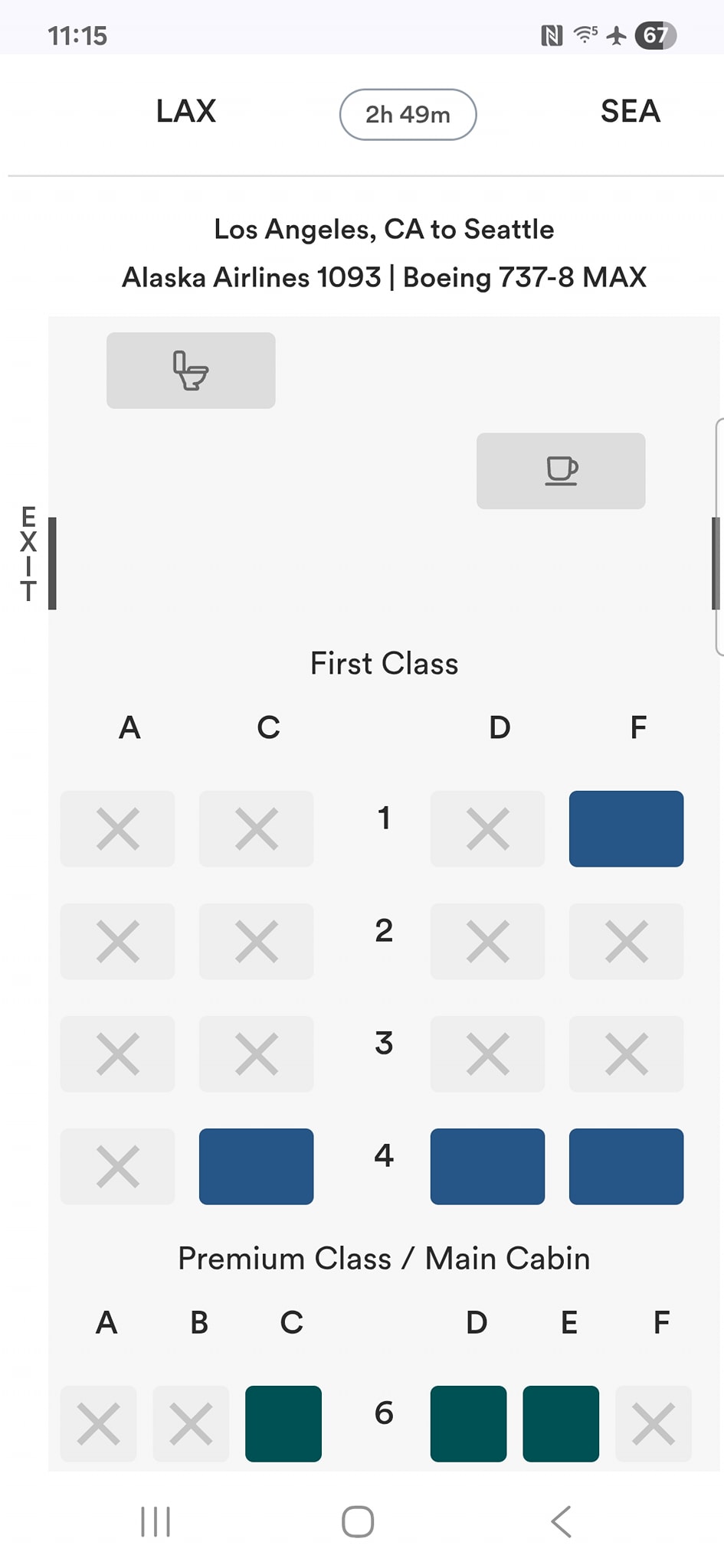
Task: Select First Class seat 4C
Action: pos(256,1167)
